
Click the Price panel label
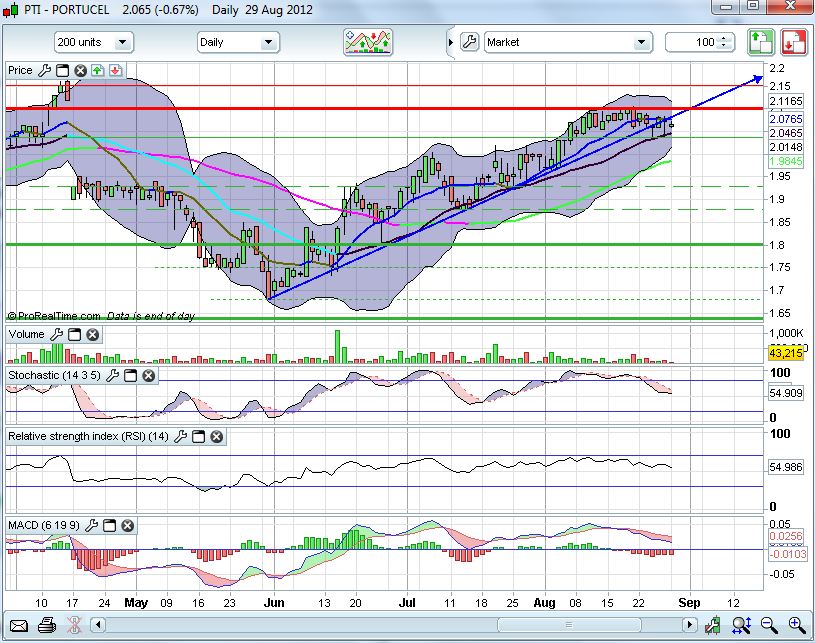[20, 70]
